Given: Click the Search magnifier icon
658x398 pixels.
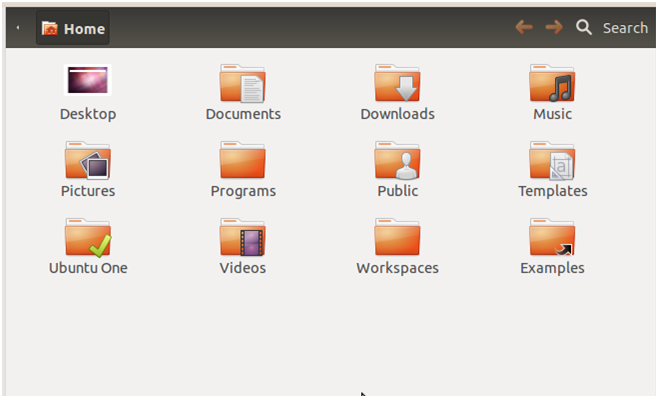Looking at the screenshot, I should pos(584,27).
